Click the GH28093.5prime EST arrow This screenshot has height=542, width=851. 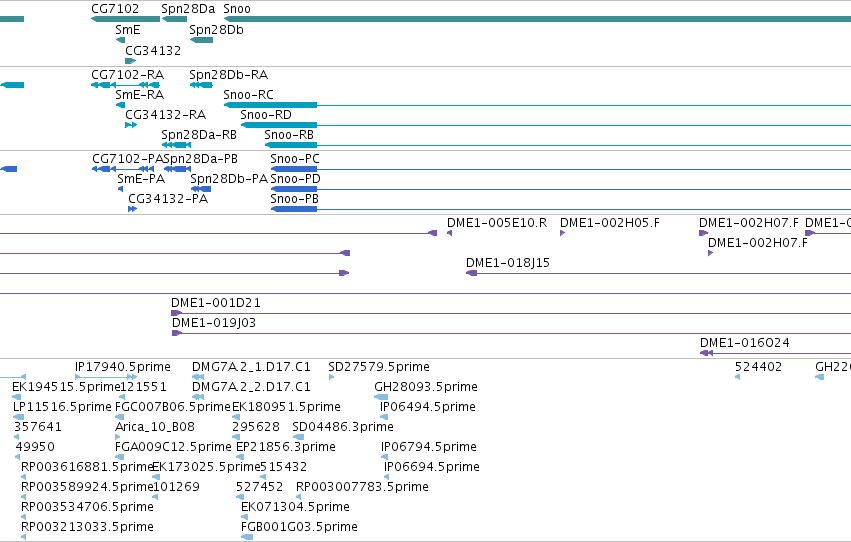(381, 397)
